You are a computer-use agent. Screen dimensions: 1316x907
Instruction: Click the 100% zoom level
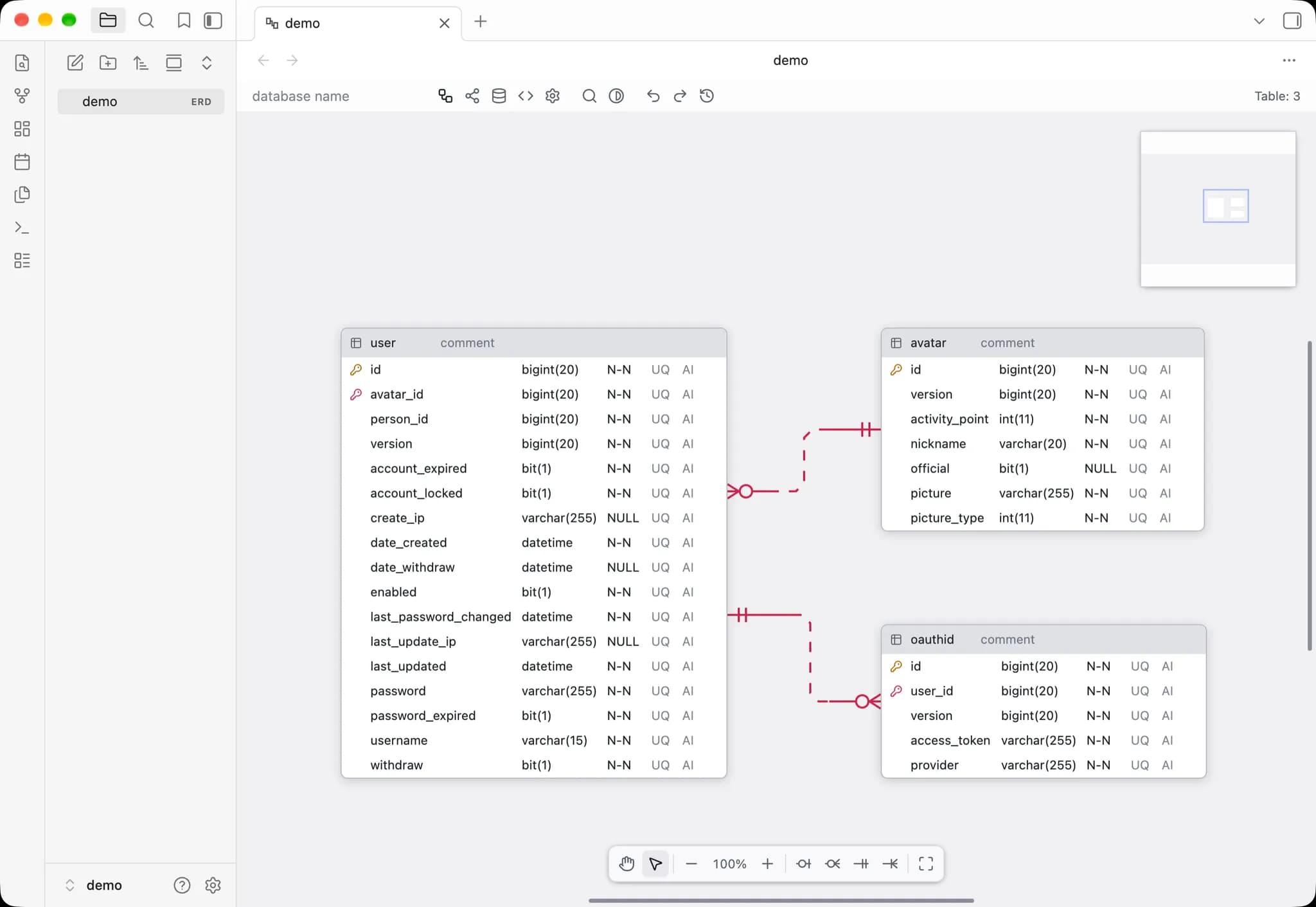729,864
